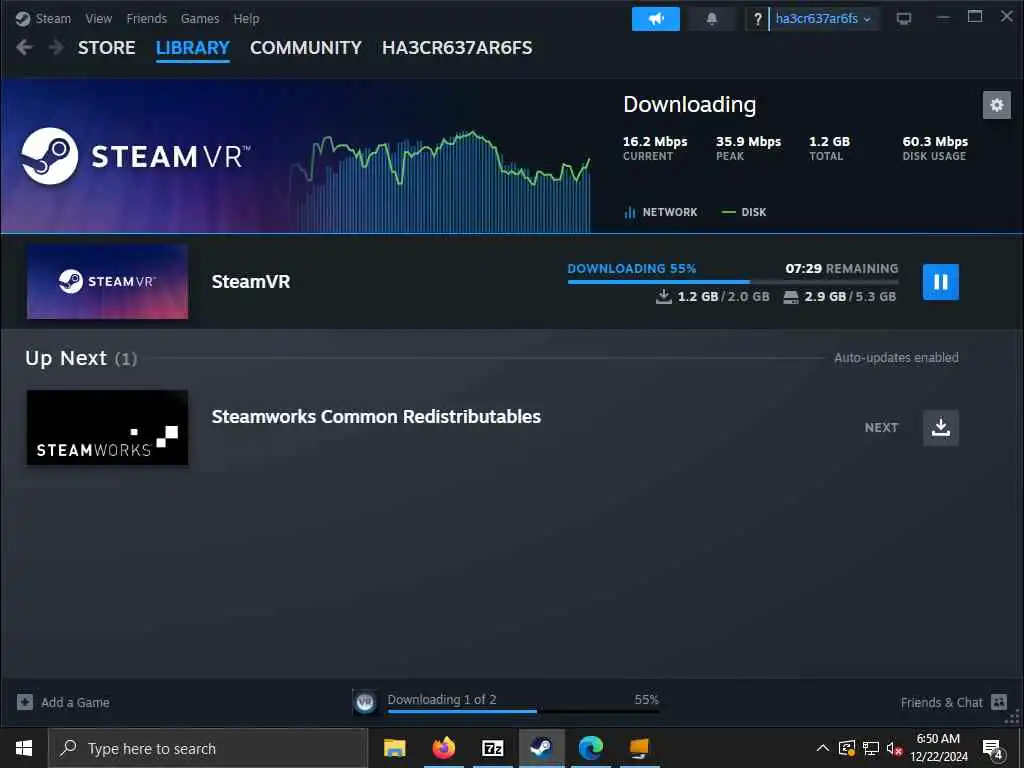1024x768 pixels.
Task: Open the Games menu
Action: click(200, 18)
